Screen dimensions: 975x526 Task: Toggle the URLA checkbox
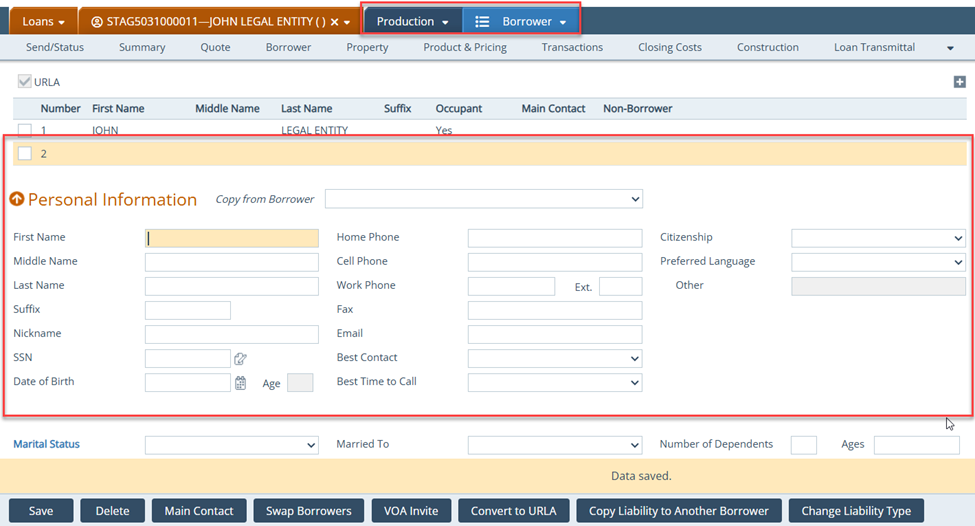point(25,82)
